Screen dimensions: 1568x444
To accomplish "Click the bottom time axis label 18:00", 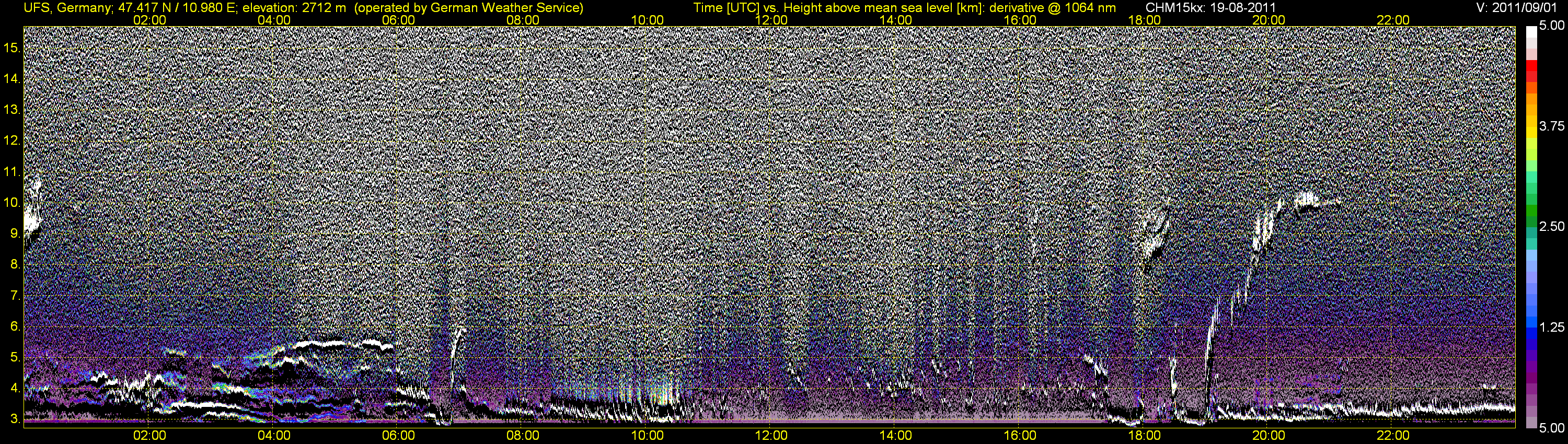I will click(x=1144, y=436).
